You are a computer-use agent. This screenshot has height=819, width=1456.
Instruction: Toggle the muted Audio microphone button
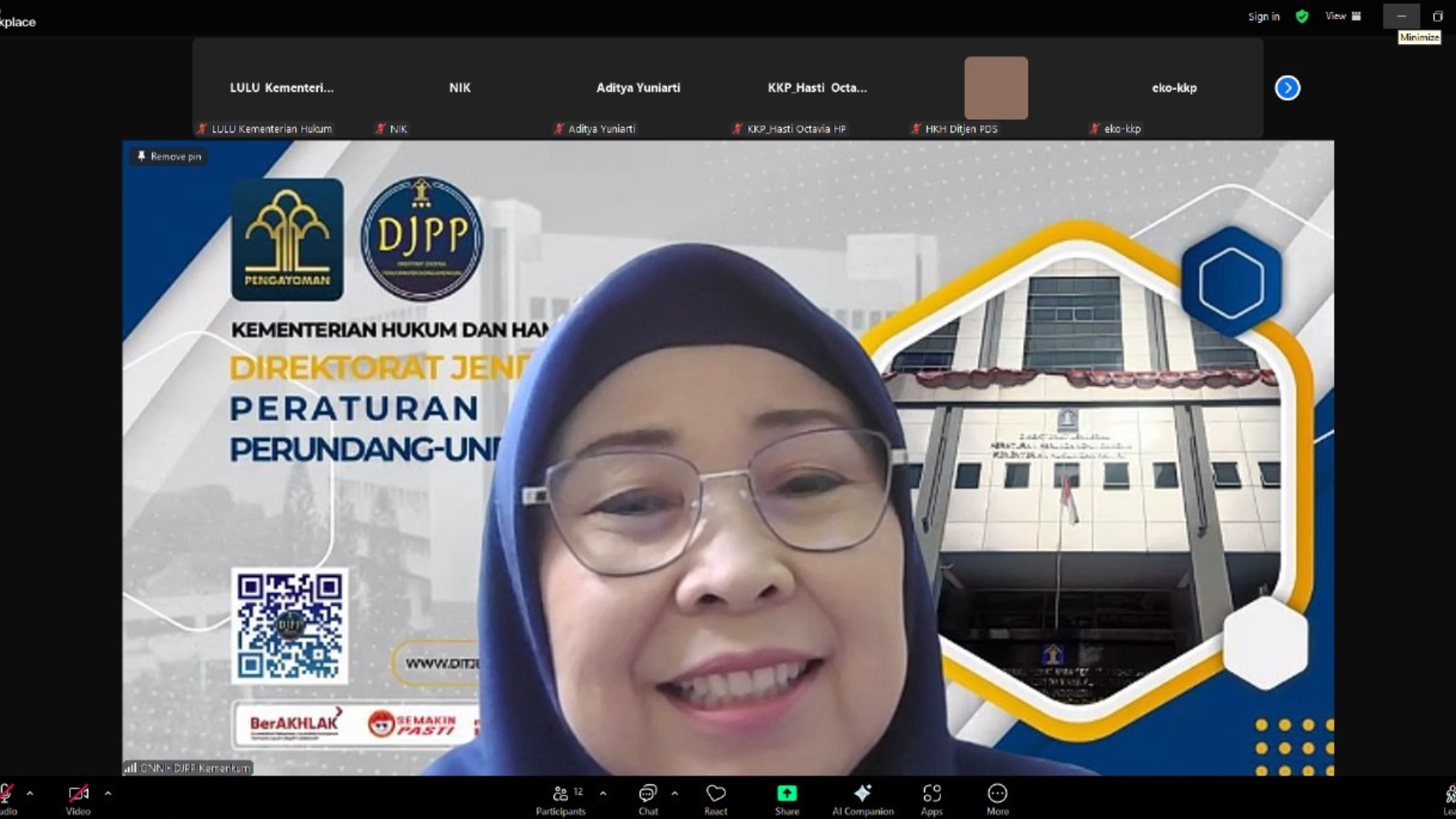(7, 800)
